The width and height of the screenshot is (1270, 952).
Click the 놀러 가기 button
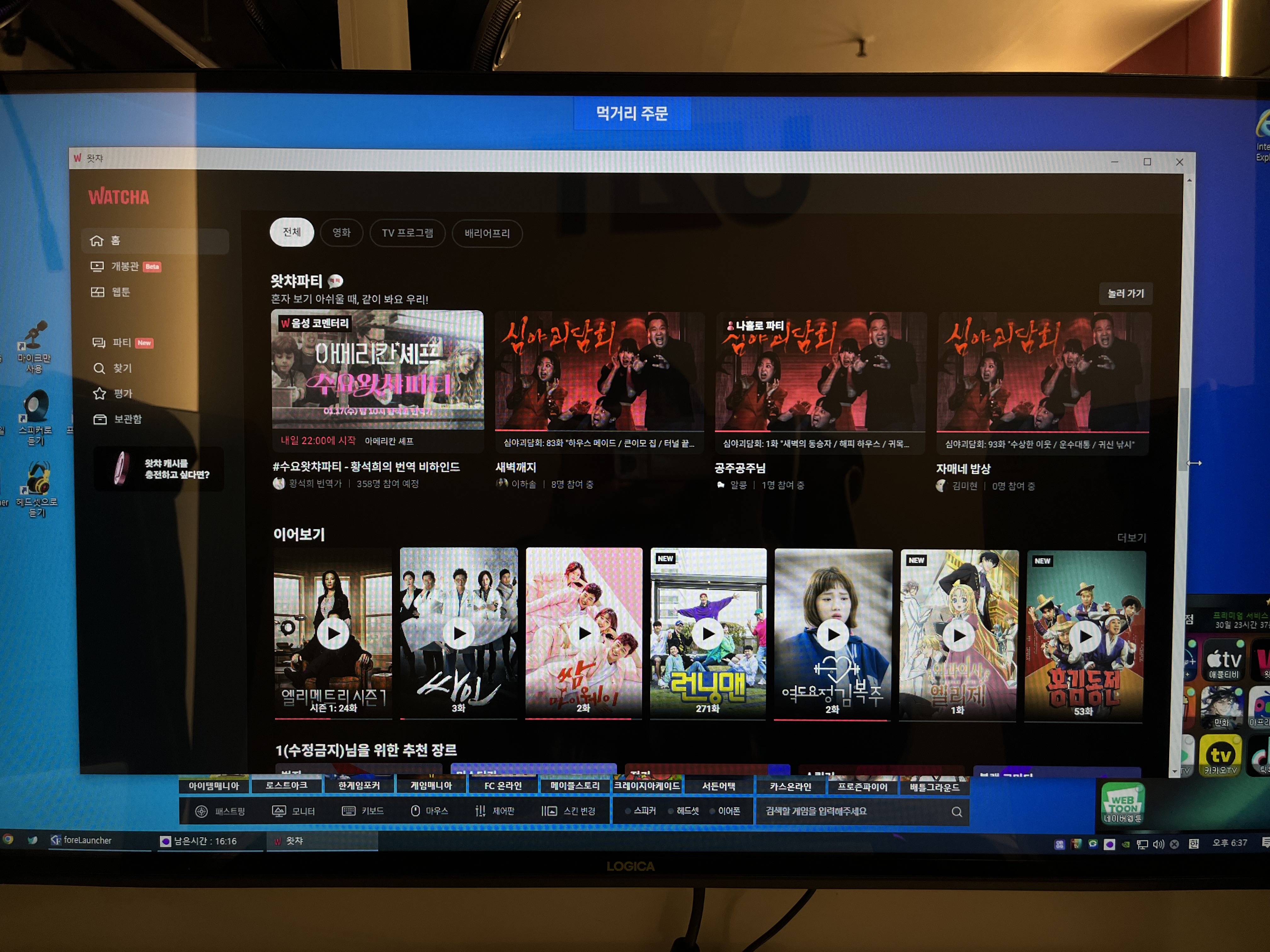click(x=1125, y=293)
